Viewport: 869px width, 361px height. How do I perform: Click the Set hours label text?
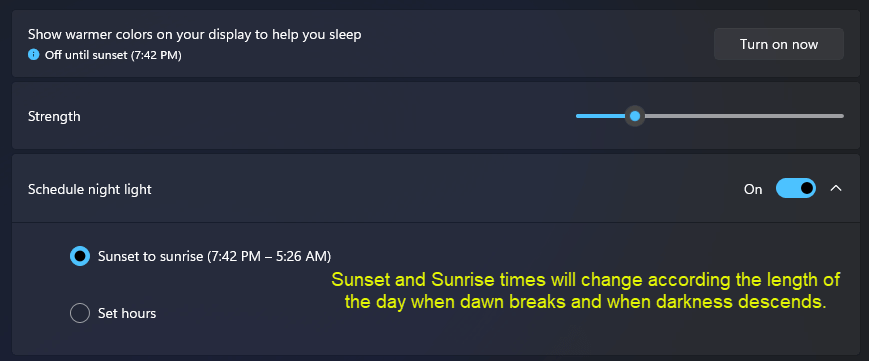click(x=127, y=313)
